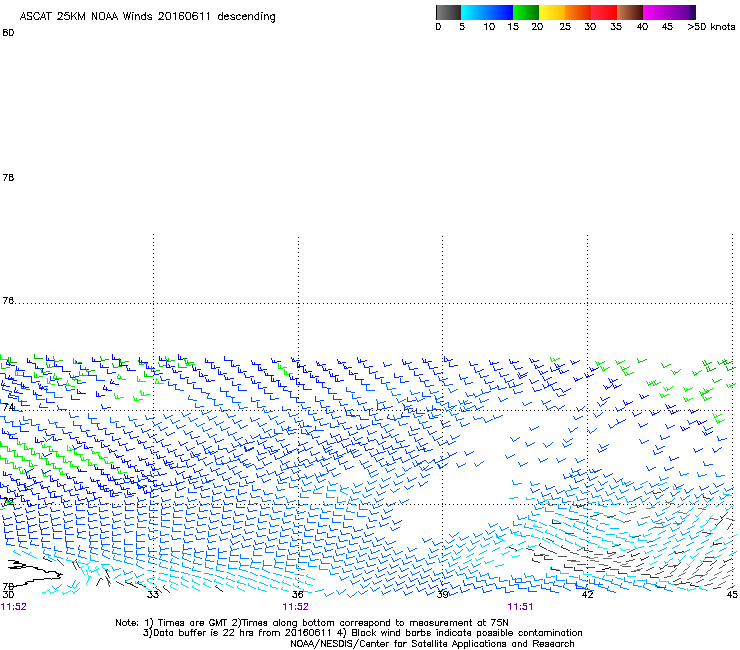Click the 'Times are GMT' note line
The height and width of the screenshot is (650, 740).
(312, 623)
